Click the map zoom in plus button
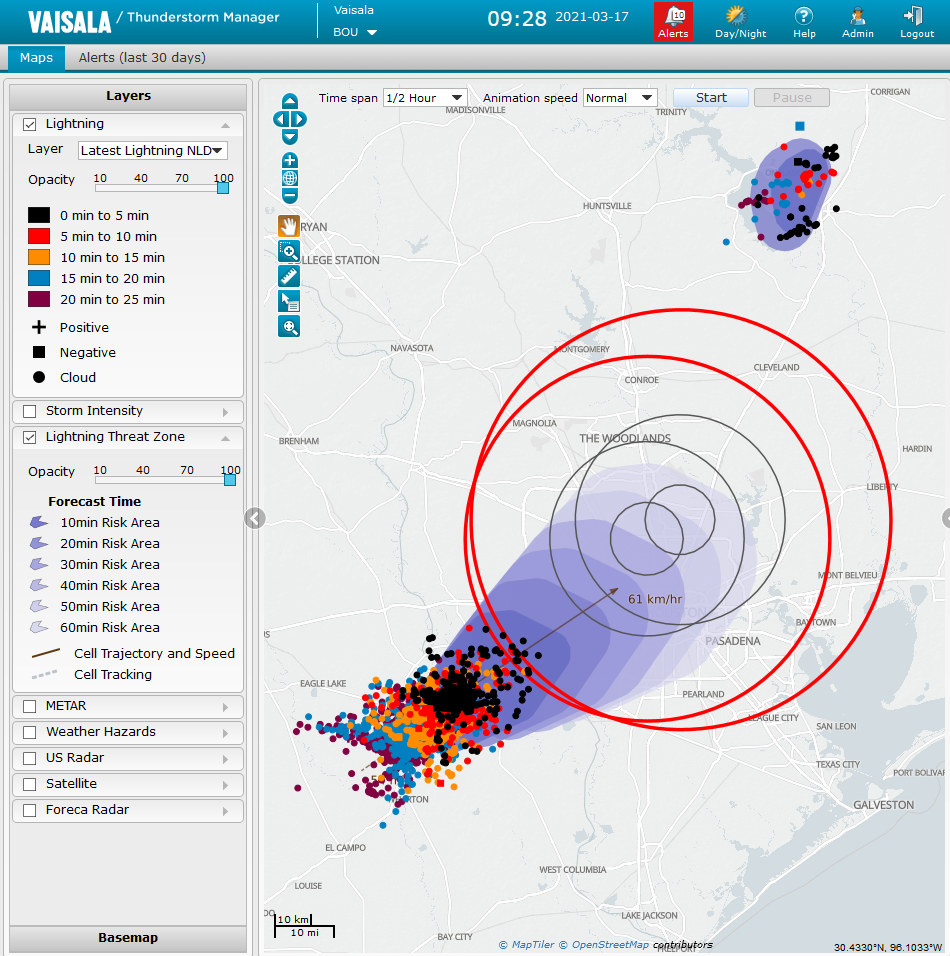950x956 pixels. pos(290,161)
